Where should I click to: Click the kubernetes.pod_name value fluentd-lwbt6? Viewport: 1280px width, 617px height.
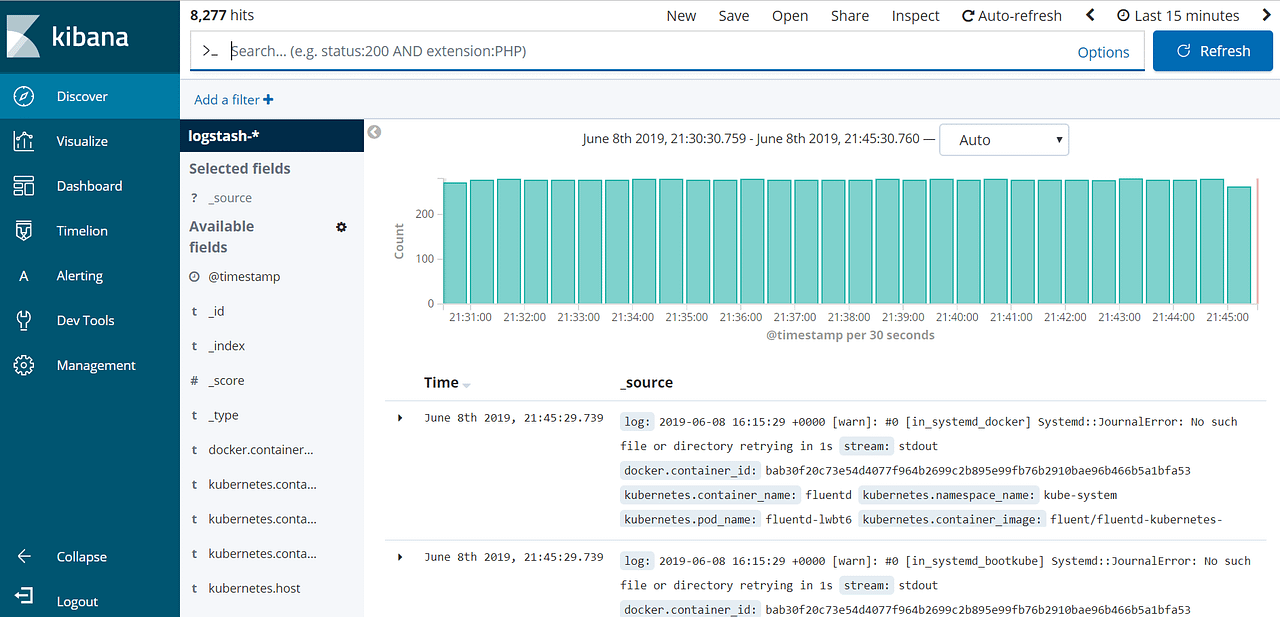(808, 520)
